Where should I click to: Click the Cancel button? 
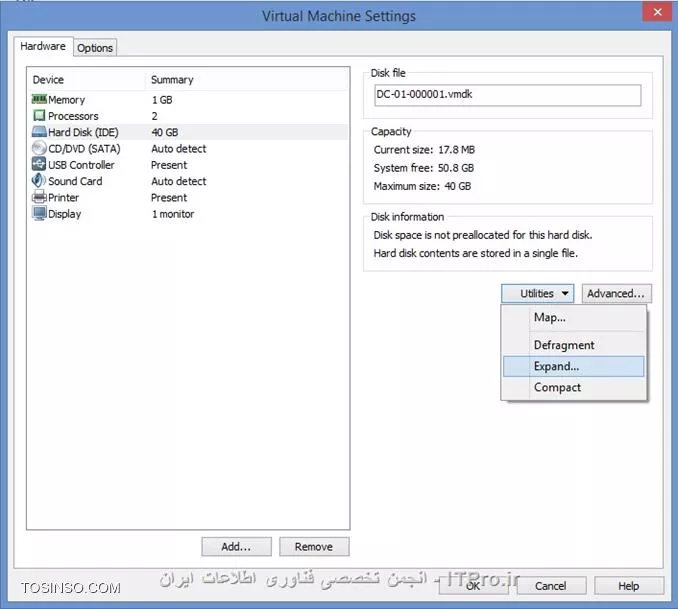click(x=551, y=586)
